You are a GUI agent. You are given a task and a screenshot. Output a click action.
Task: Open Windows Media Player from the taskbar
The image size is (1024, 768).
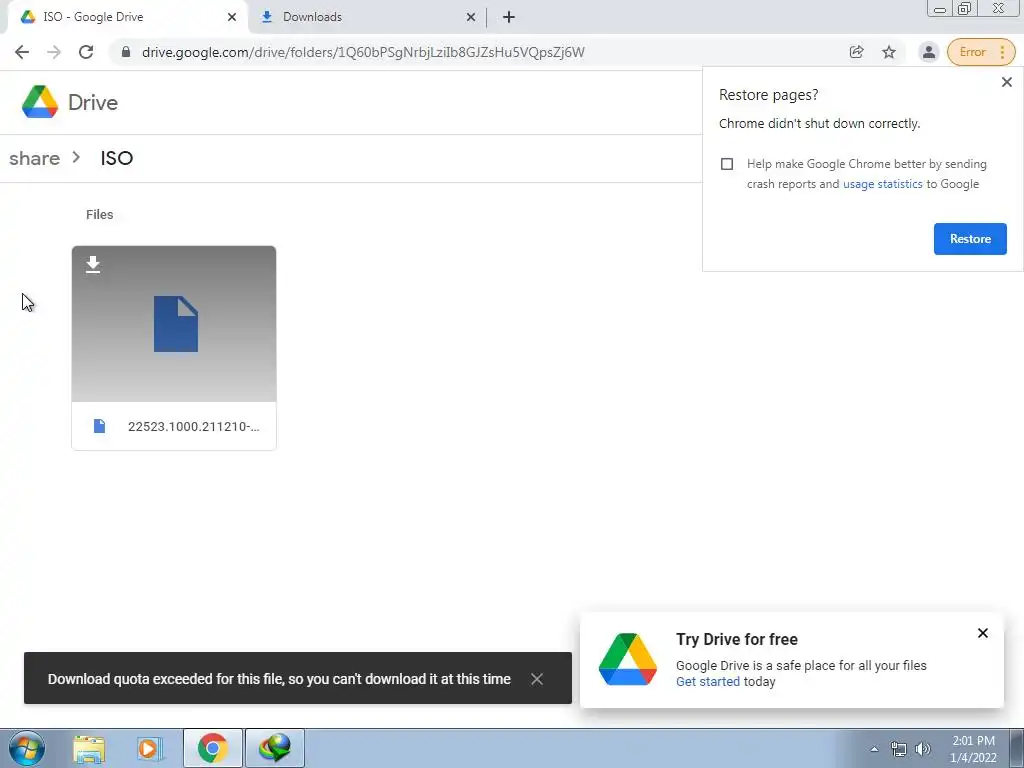150,748
